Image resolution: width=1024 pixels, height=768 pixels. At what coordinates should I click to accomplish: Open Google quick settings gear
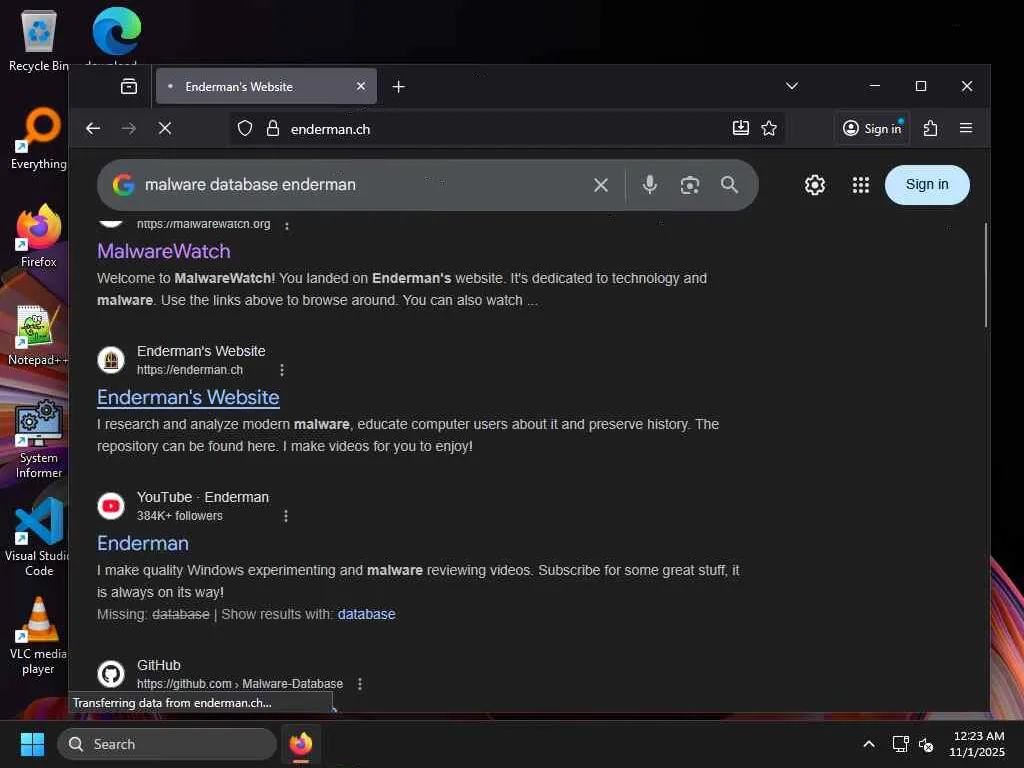click(814, 185)
